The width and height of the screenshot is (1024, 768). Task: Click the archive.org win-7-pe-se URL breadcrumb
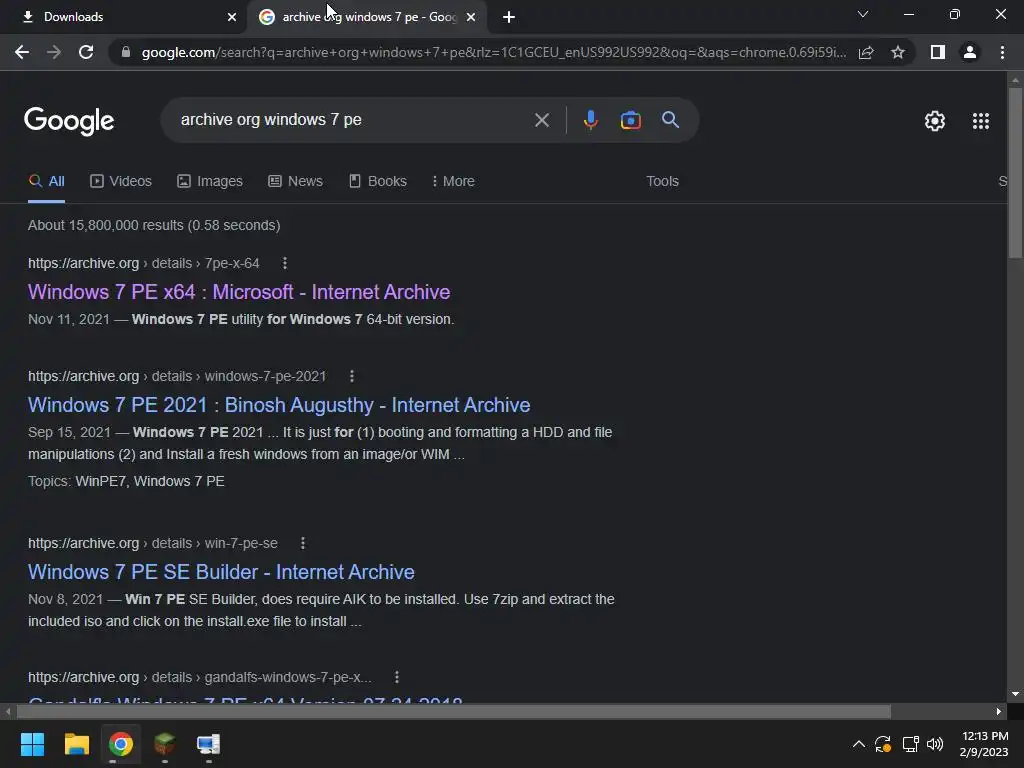click(x=153, y=543)
